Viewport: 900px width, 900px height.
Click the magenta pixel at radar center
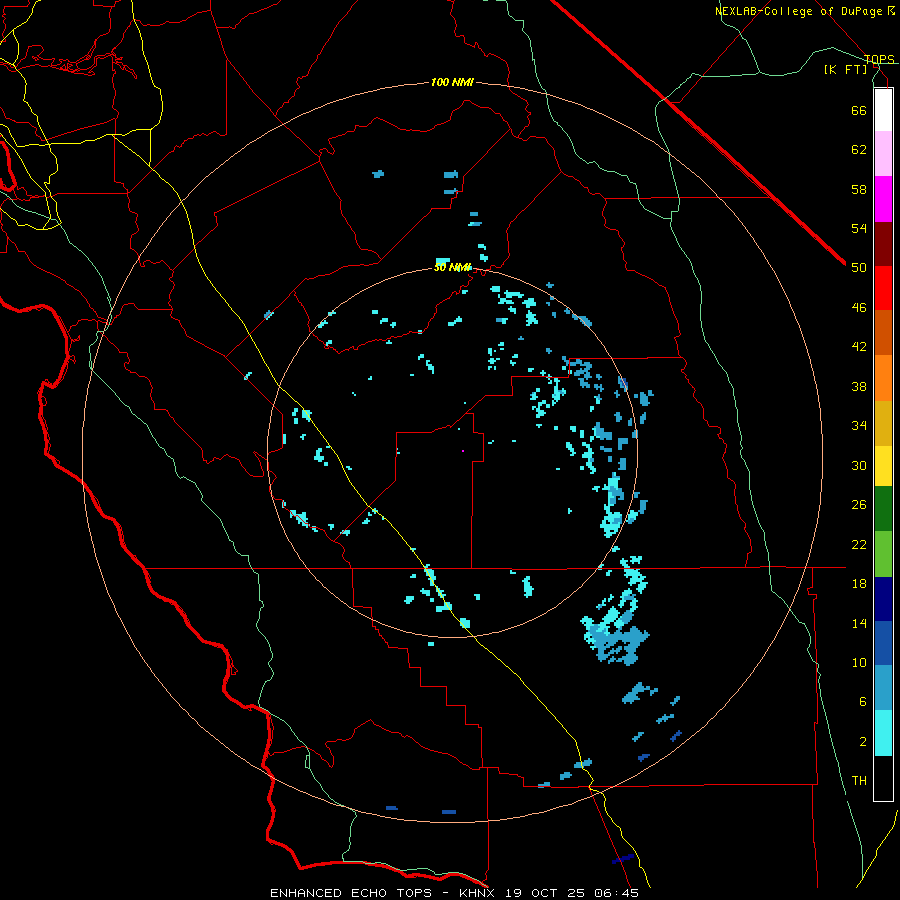[463, 451]
